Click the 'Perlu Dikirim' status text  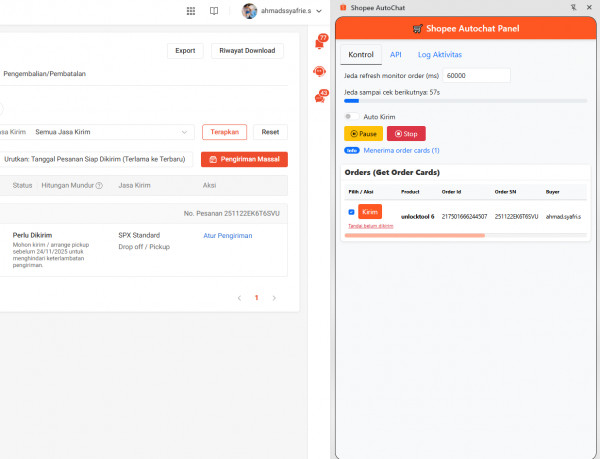pos(32,235)
